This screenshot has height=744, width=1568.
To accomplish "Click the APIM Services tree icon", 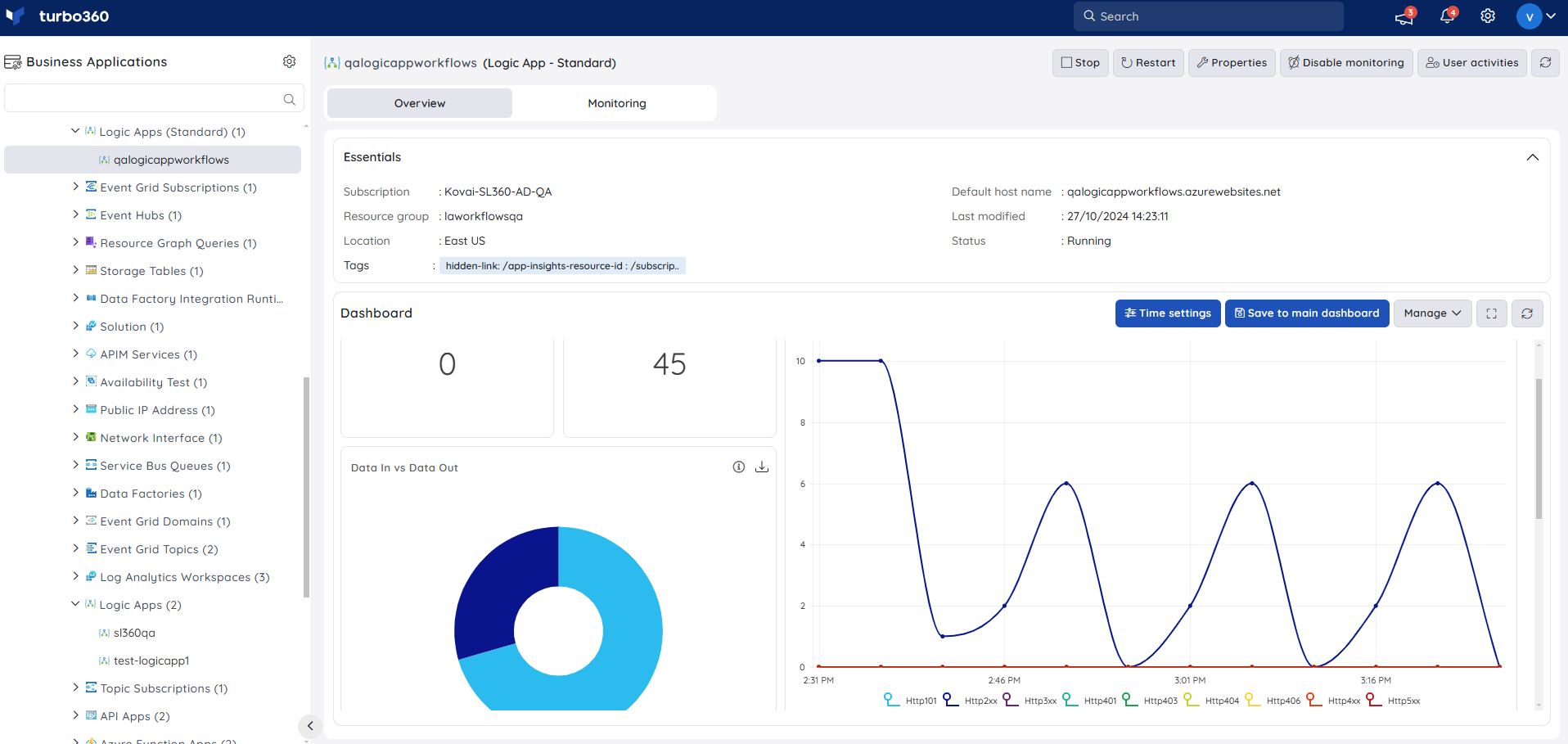I will coord(91,354).
